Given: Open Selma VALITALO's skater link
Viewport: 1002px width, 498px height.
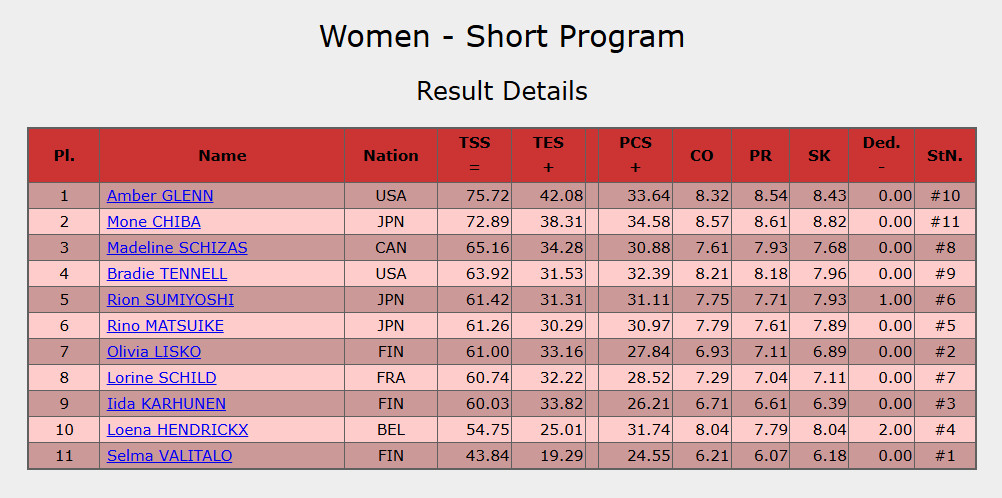Looking at the screenshot, I should [169, 456].
